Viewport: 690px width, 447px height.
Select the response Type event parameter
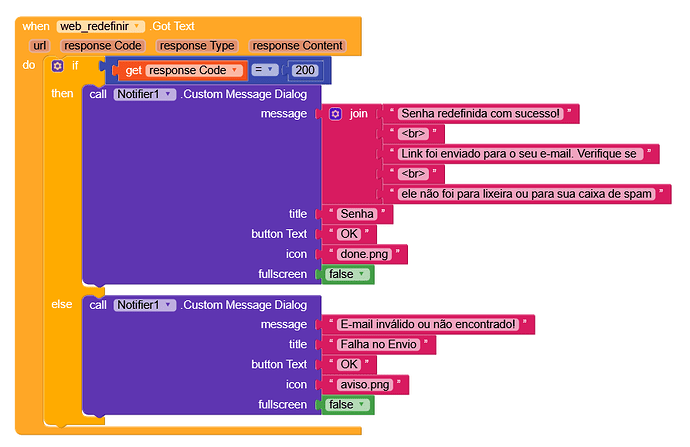pyautogui.click(x=197, y=46)
